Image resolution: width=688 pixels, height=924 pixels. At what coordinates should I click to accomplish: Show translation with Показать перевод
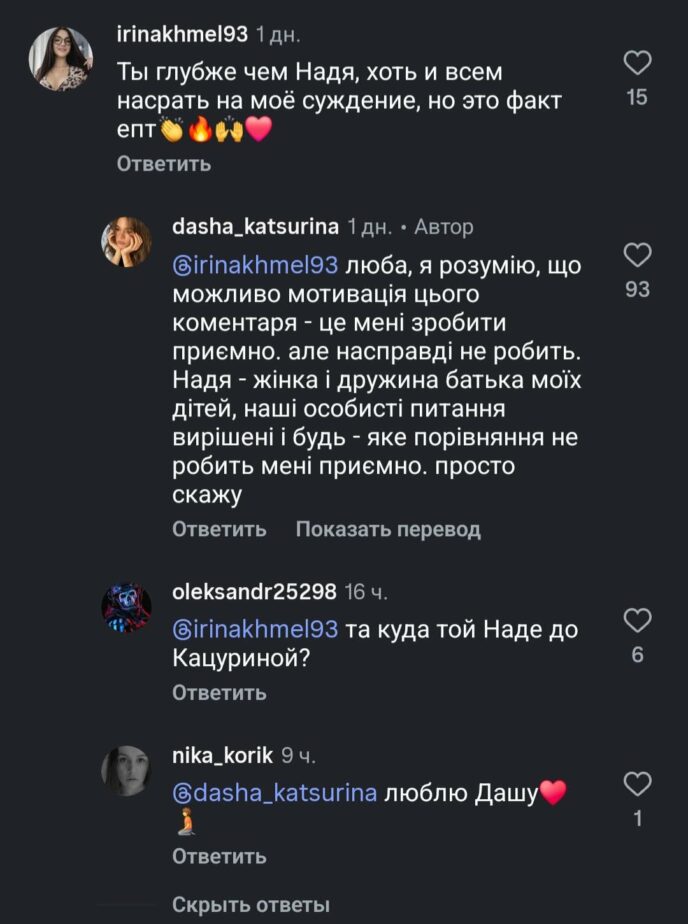tap(388, 529)
